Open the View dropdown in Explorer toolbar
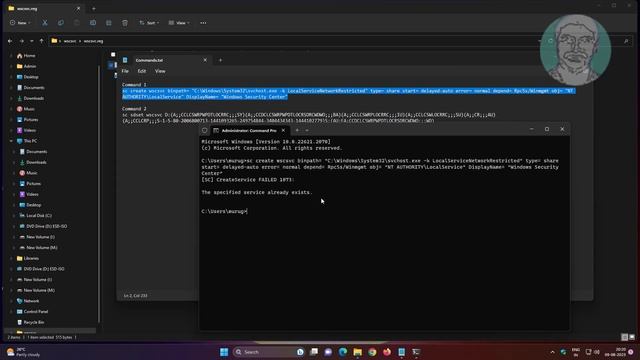 [179, 23]
